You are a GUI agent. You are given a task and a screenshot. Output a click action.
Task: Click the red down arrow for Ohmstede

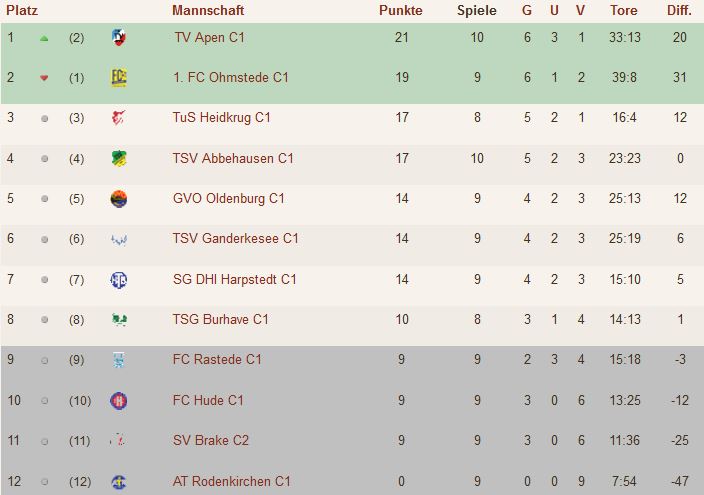[44, 78]
